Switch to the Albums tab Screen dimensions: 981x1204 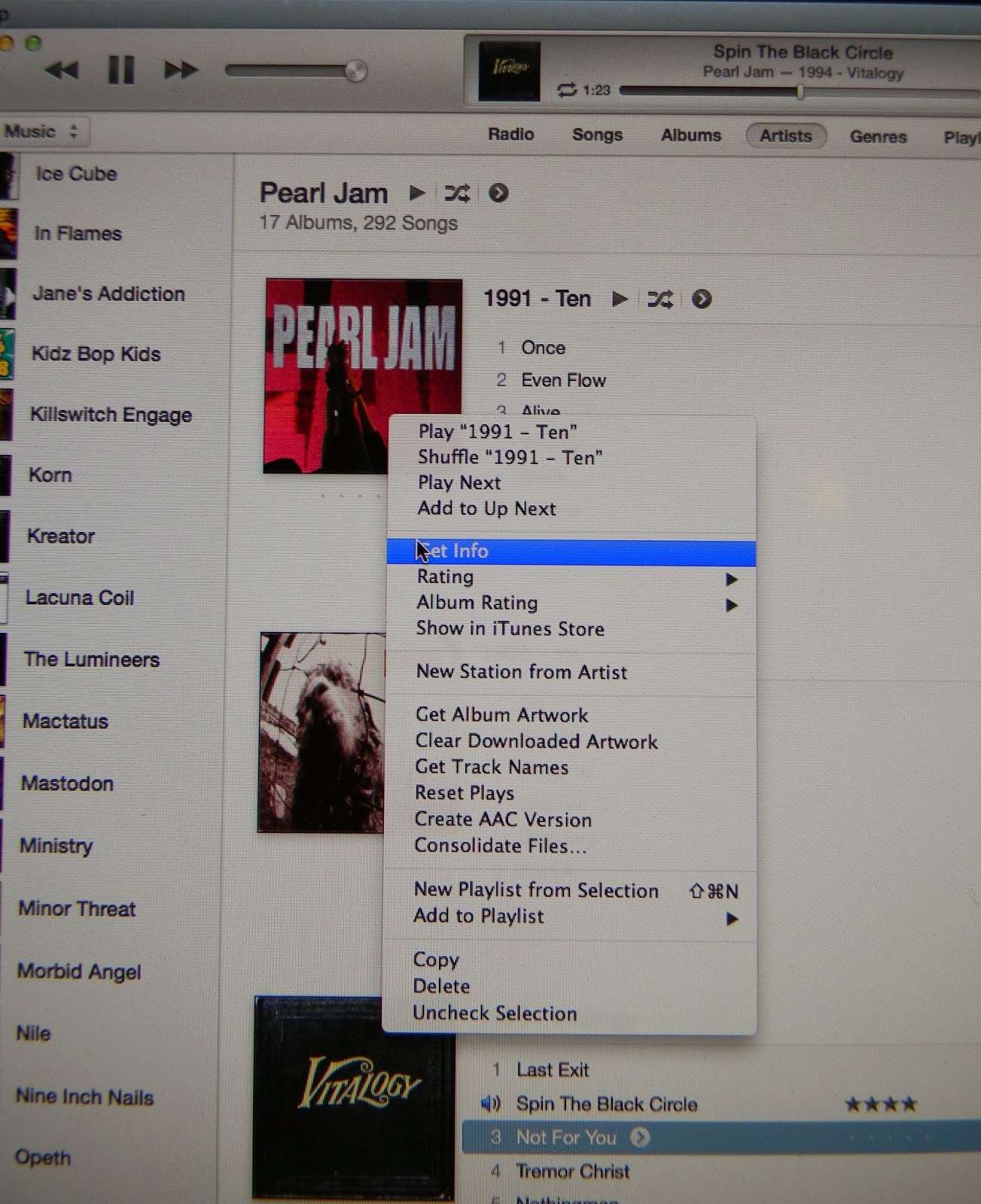[x=691, y=135]
